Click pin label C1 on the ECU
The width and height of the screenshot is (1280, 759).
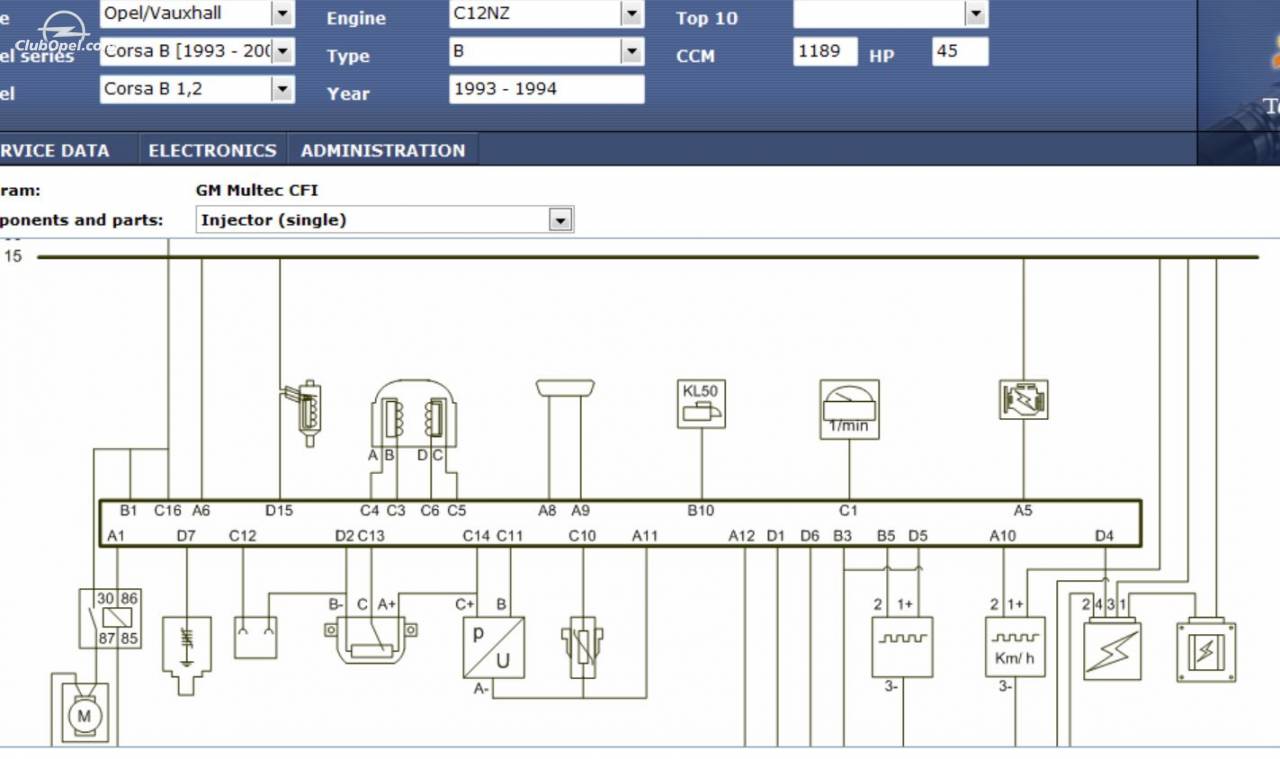pos(848,511)
